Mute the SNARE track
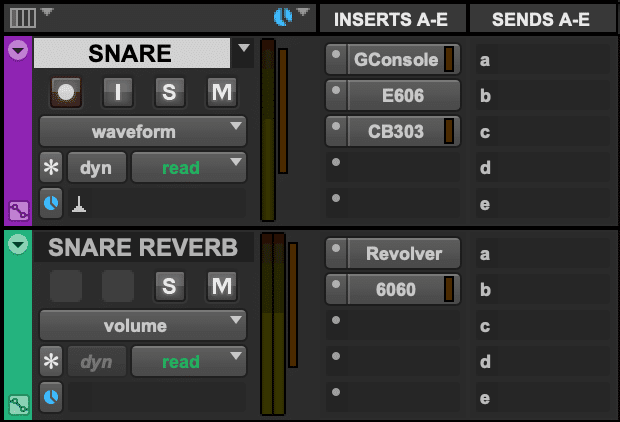The height and width of the screenshot is (422, 620). click(221, 93)
